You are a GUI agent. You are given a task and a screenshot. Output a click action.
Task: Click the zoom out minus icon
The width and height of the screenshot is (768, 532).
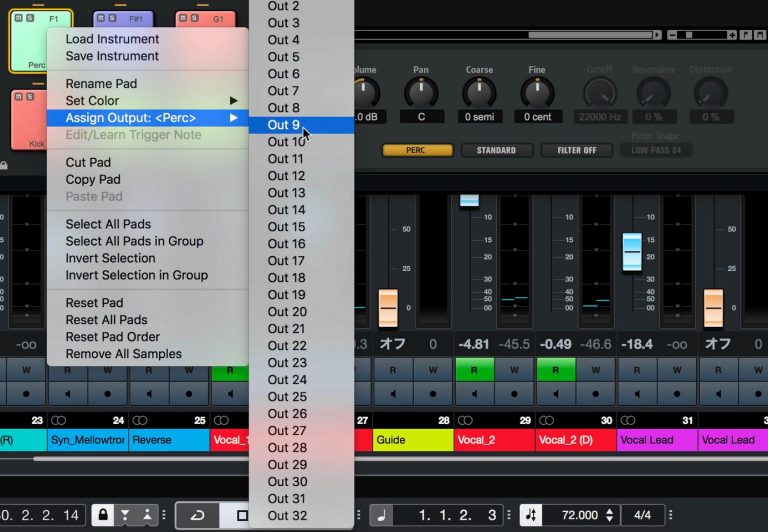672,35
